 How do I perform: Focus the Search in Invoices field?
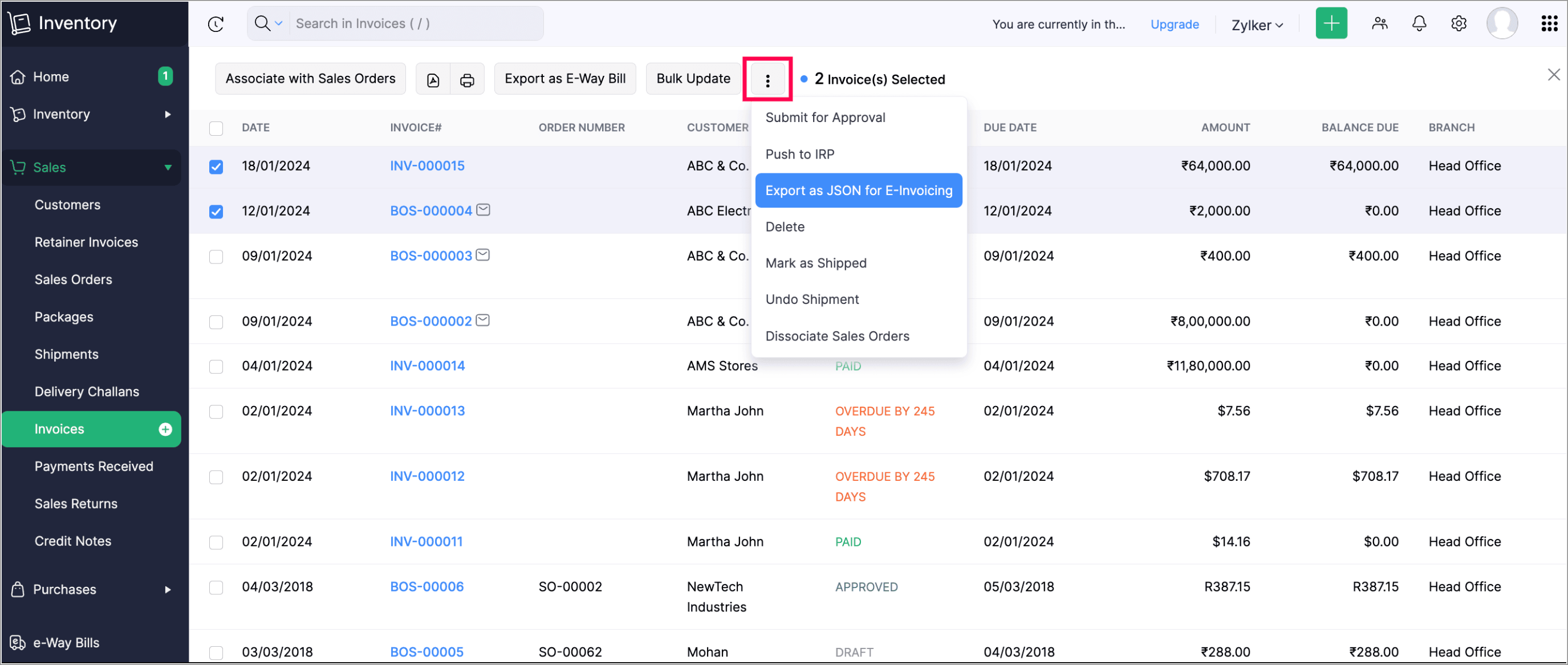(416, 24)
